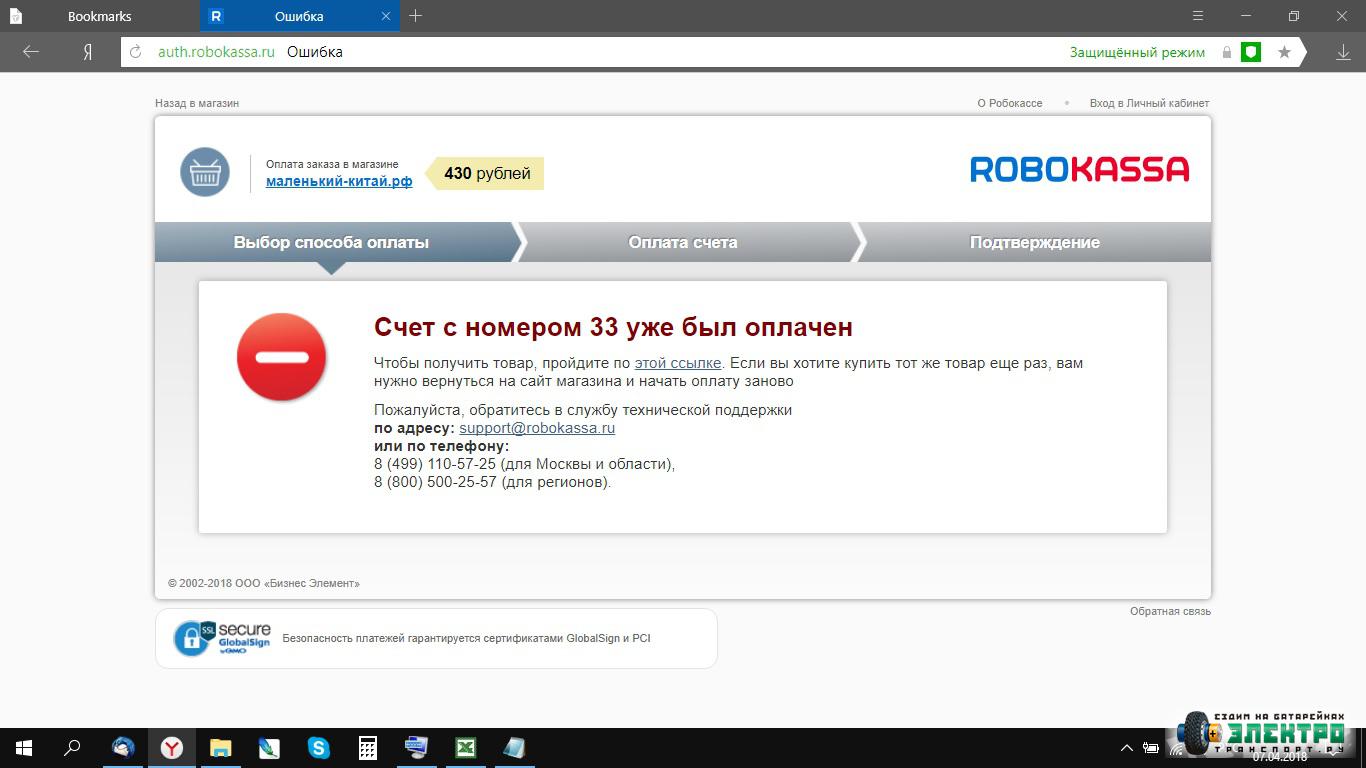The width and height of the screenshot is (1366, 768).
Task: Open the browser hamburger menu
Action: pos(1198,16)
